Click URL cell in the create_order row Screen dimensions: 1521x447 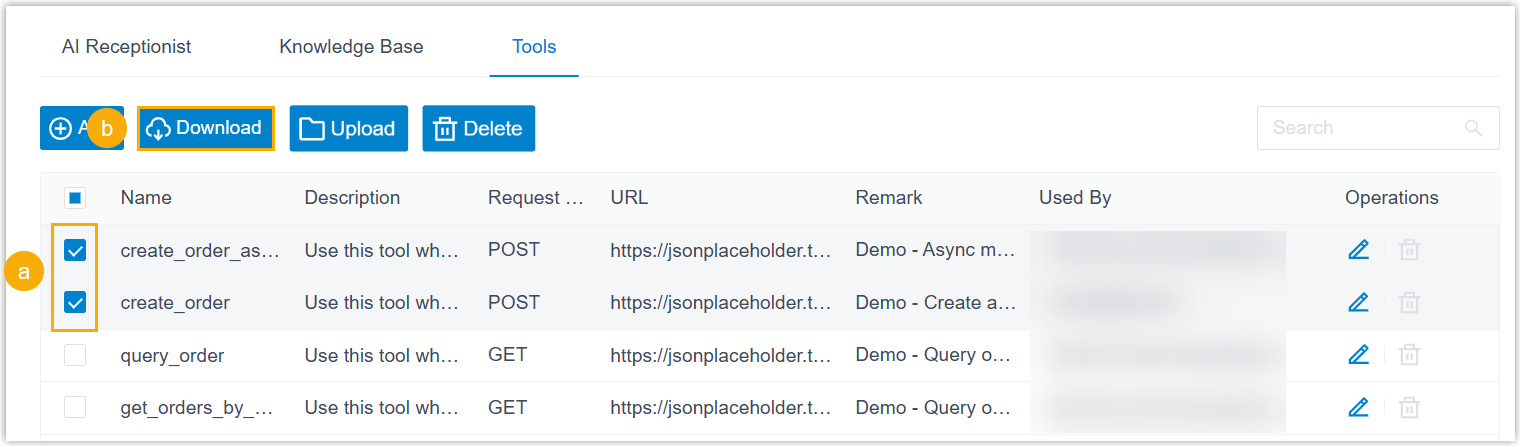click(721, 303)
